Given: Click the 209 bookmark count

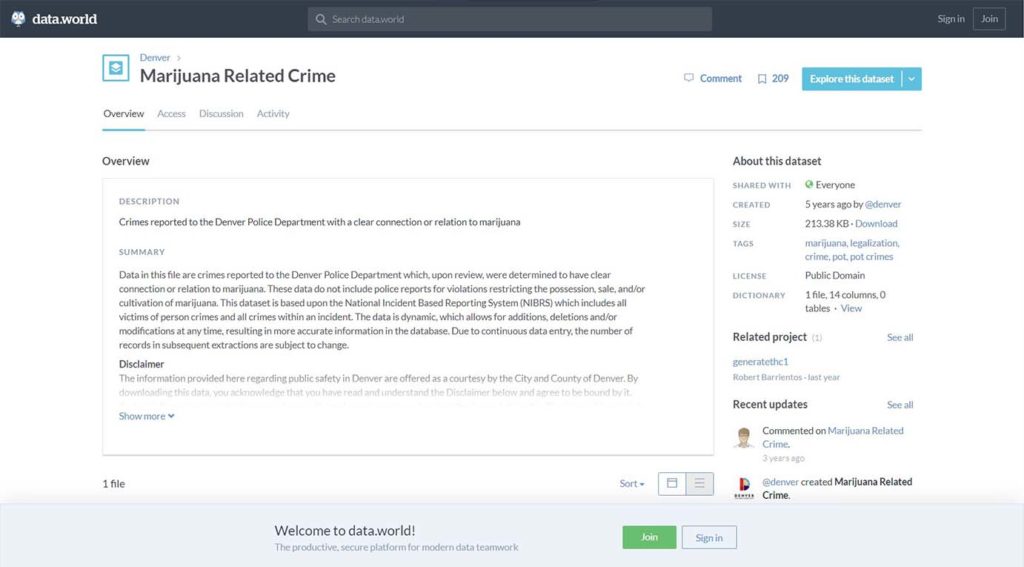Looking at the screenshot, I should coord(780,78).
